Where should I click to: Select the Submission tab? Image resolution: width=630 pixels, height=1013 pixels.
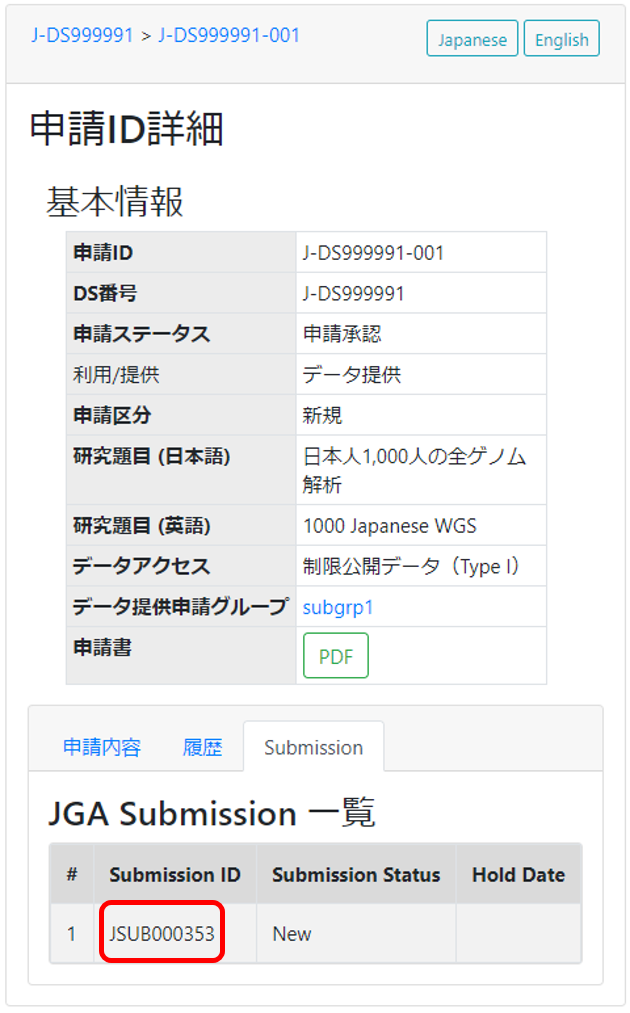point(313,748)
